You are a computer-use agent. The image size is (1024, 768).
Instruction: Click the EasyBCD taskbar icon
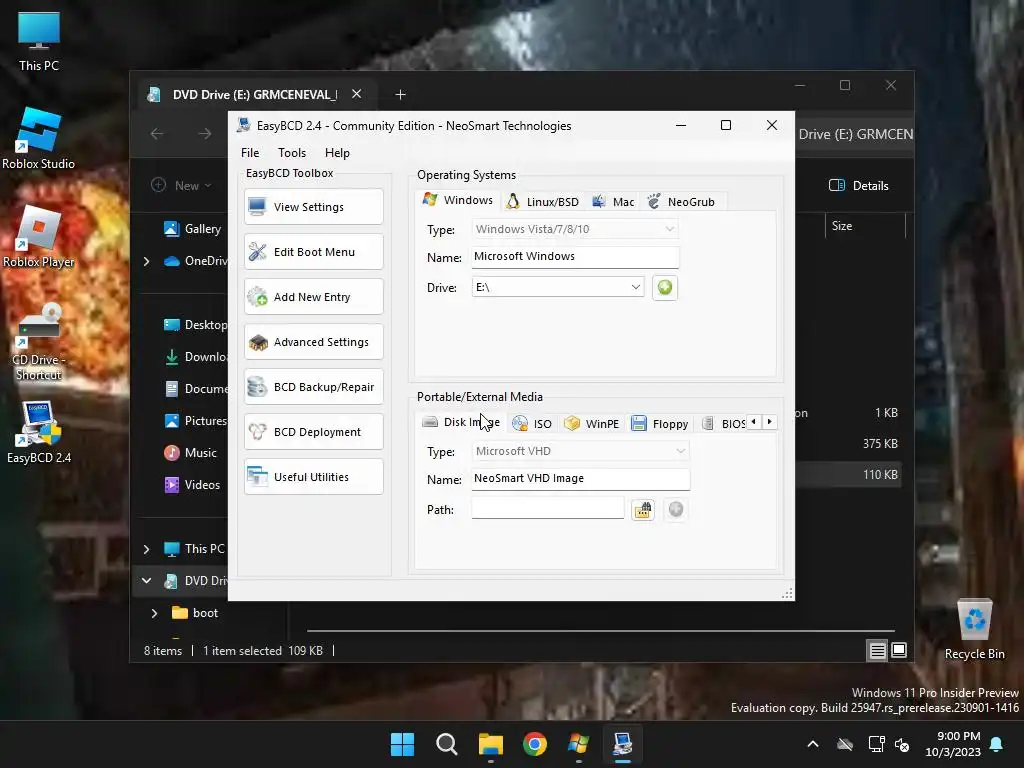coord(623,744)
